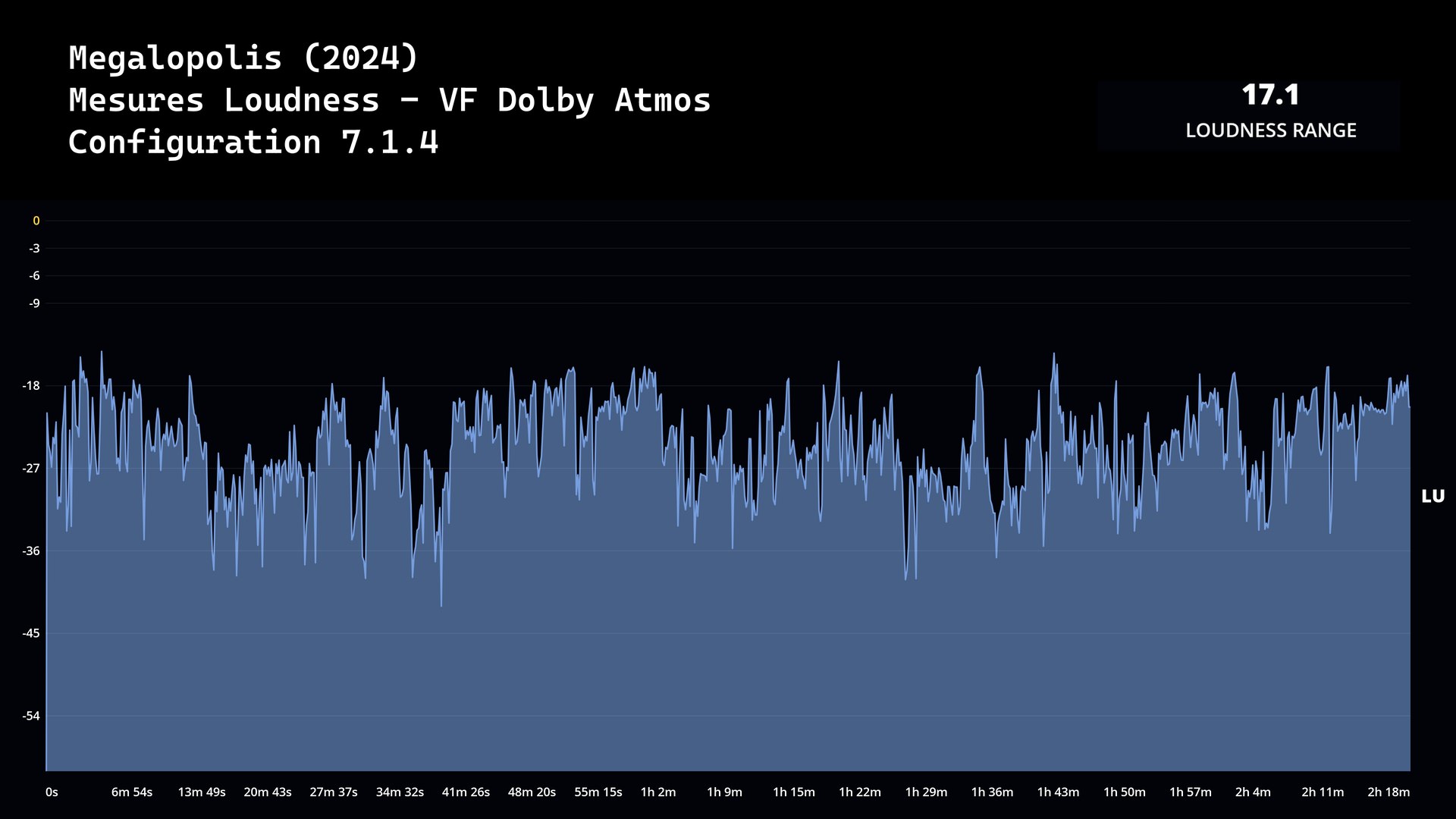Click the 41m 26s time label
The width and height of the screenshot is (1456, 819).
466,792
